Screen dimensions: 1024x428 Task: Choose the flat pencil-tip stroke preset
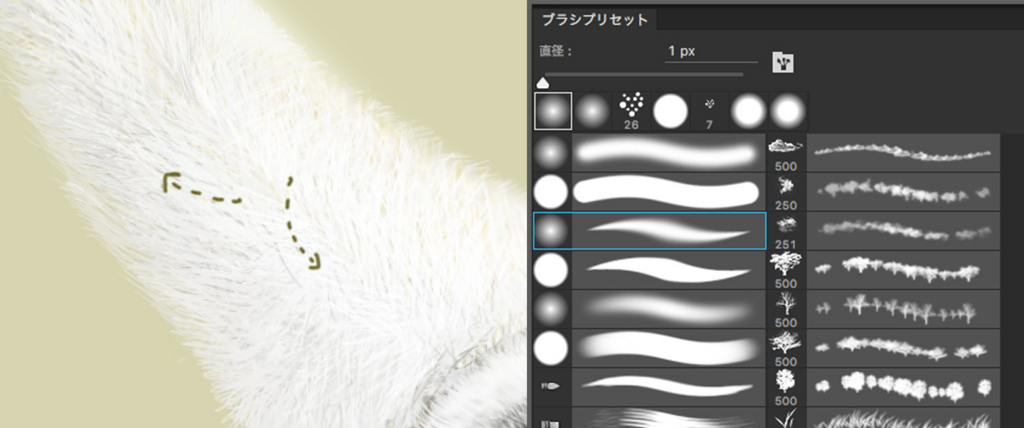(669, 387)
